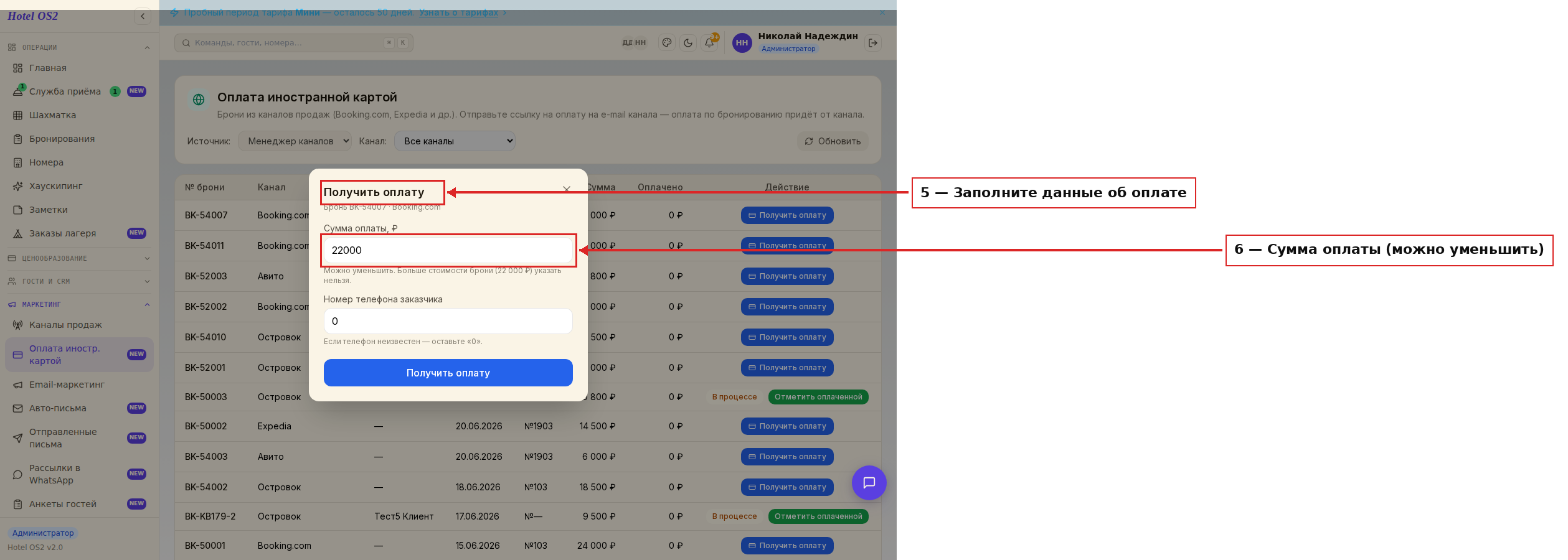Open the Источник Менеджер каналов dropdown
Screen dimensions: 1568x560
tap(295, 141)
